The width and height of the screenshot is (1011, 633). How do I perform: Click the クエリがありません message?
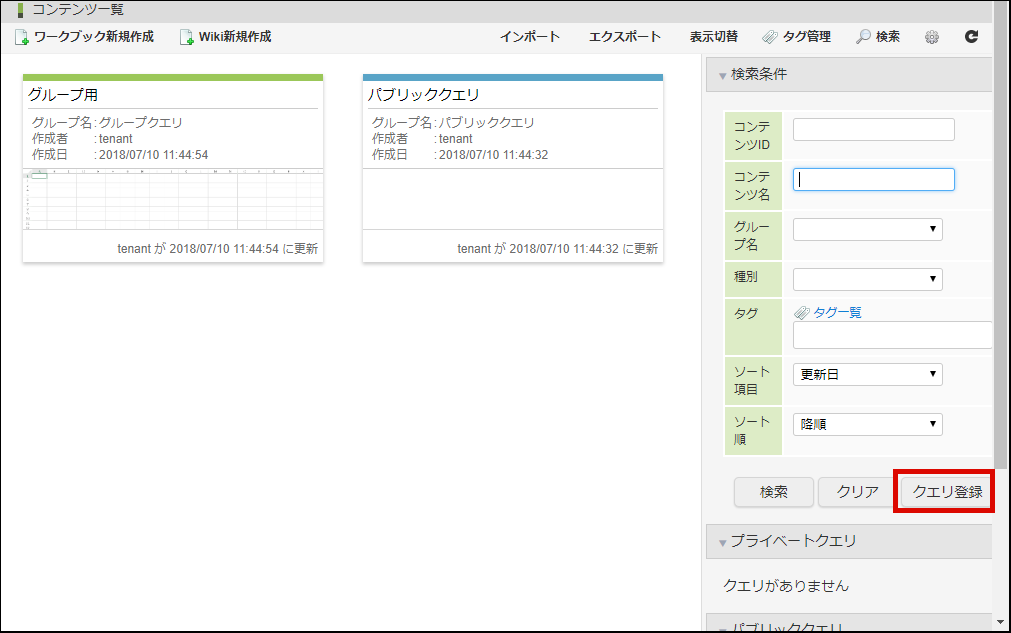tap(786, 586)
